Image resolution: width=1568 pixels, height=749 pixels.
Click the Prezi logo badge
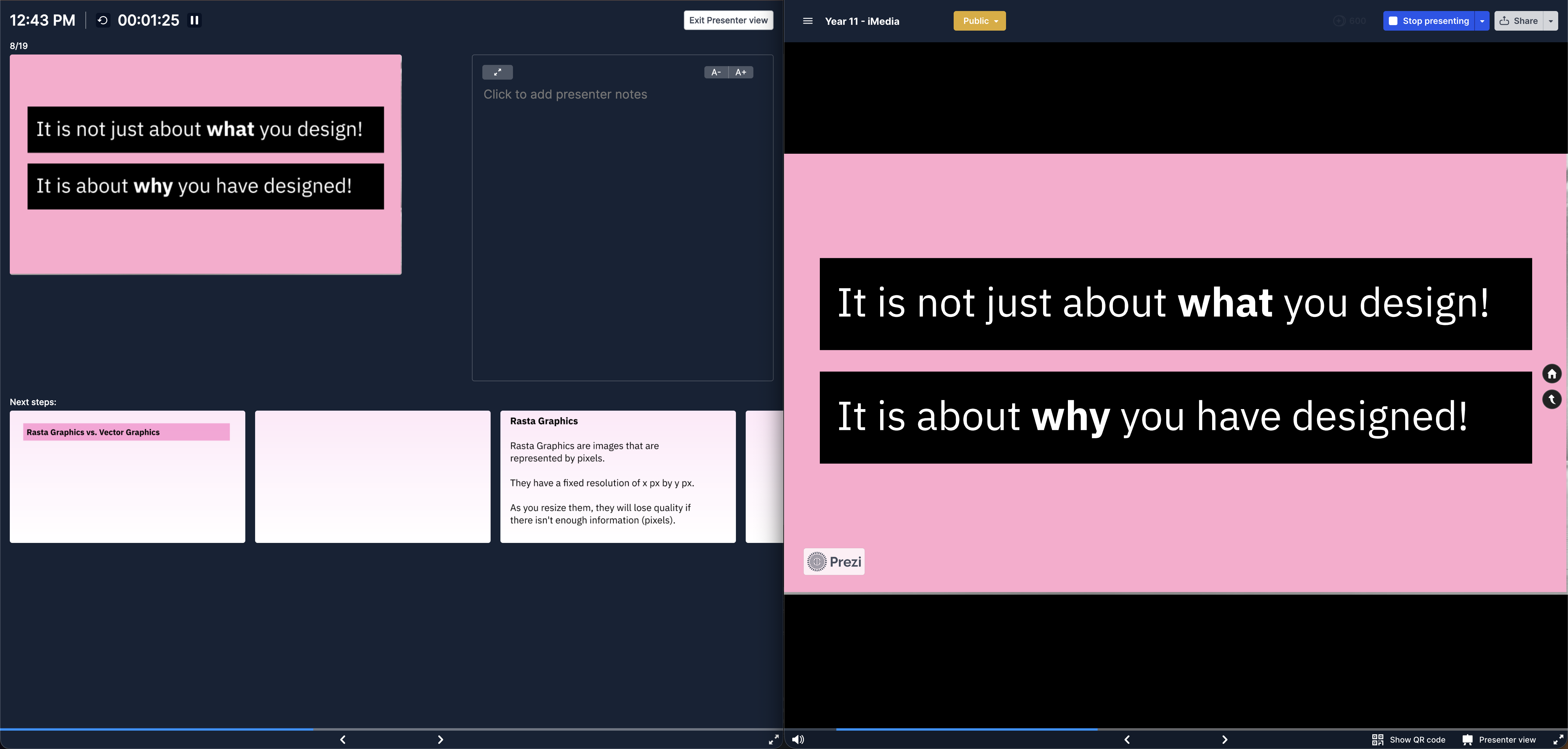(834, 562)
